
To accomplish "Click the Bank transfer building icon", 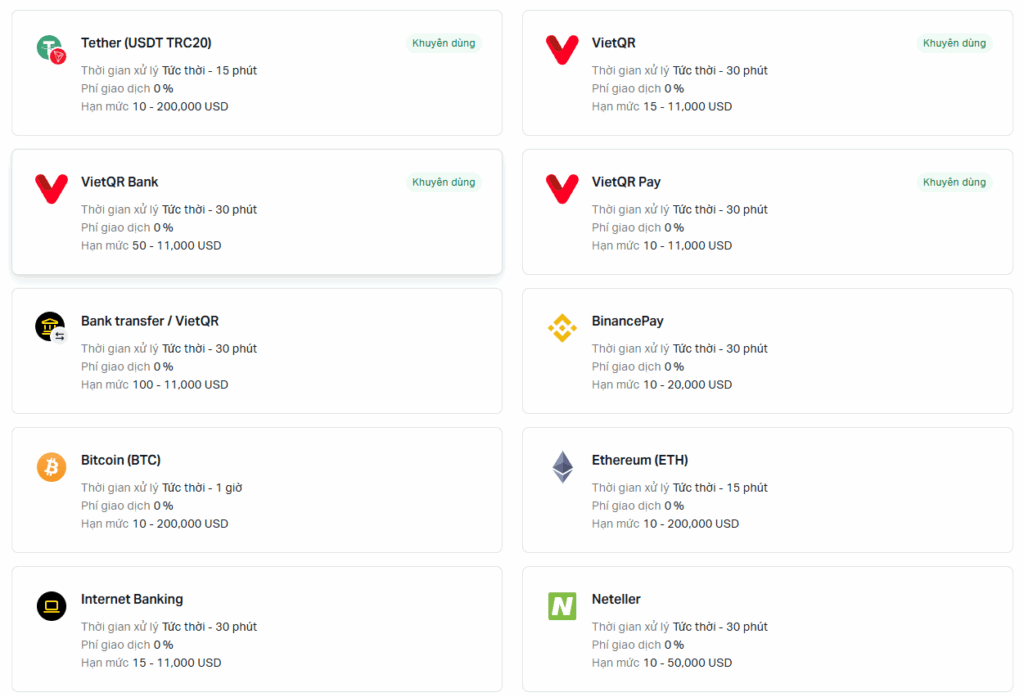I will point(52,328).
